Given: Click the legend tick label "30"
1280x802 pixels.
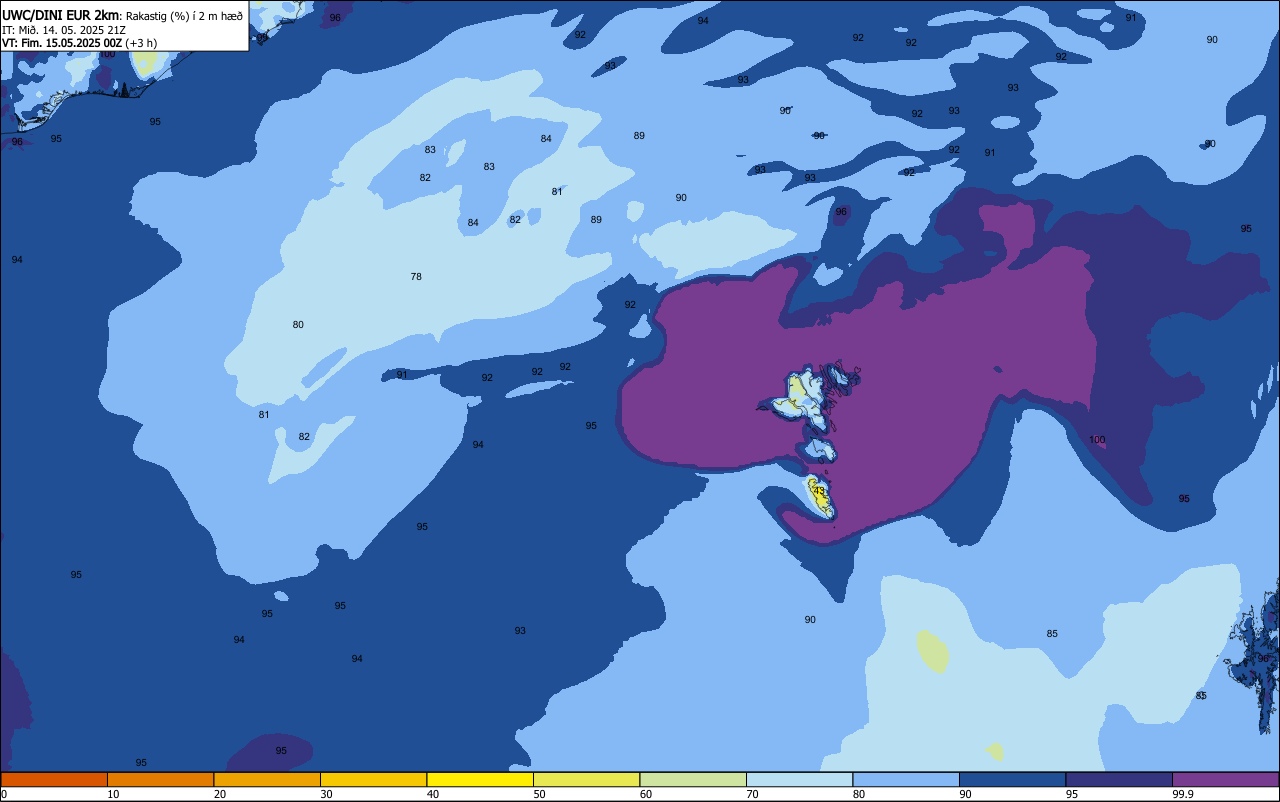Looking at the screenshot, I should click(326, 794).
